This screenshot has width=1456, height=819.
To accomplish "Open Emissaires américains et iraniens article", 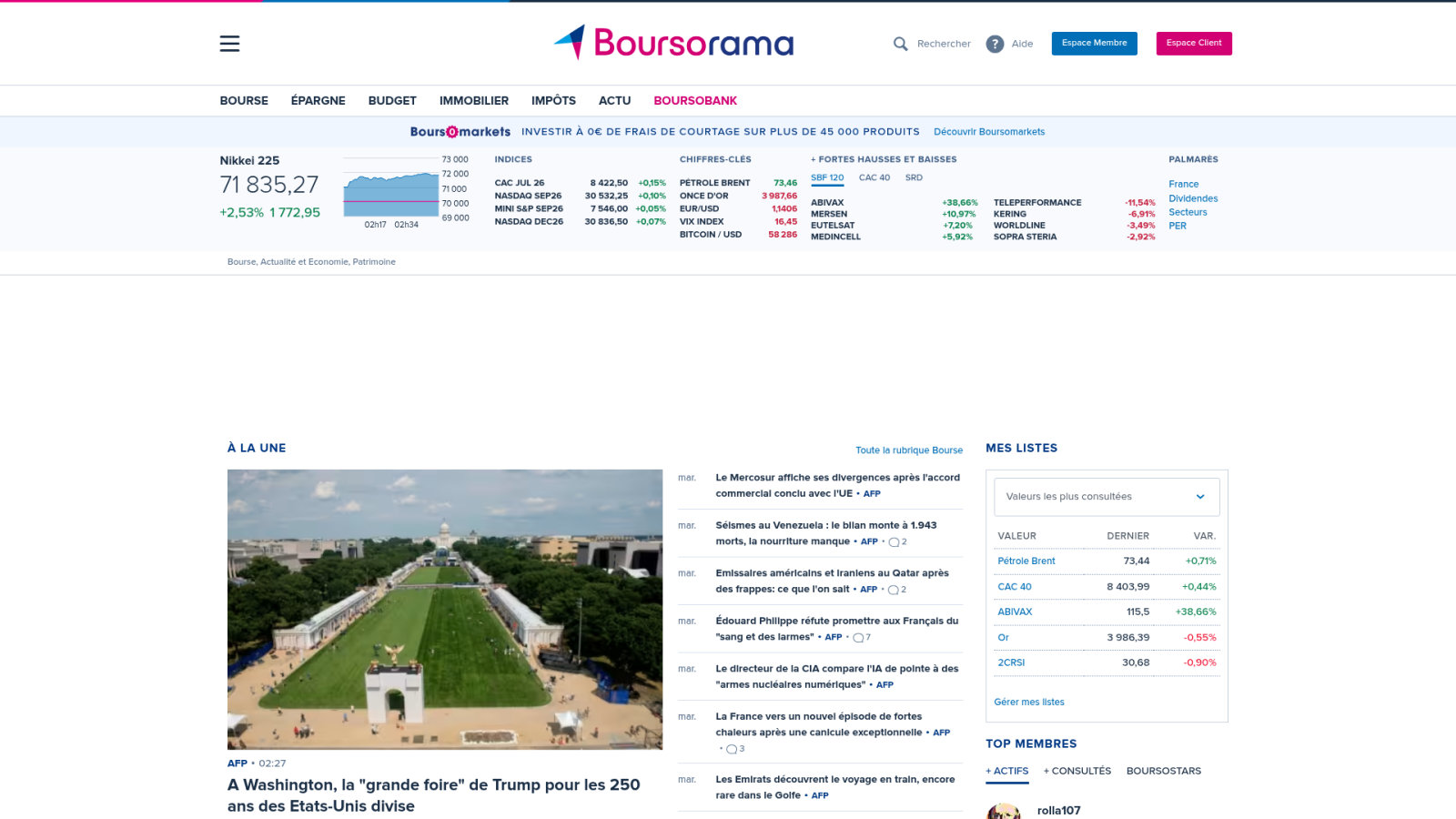I will point(832,581).
